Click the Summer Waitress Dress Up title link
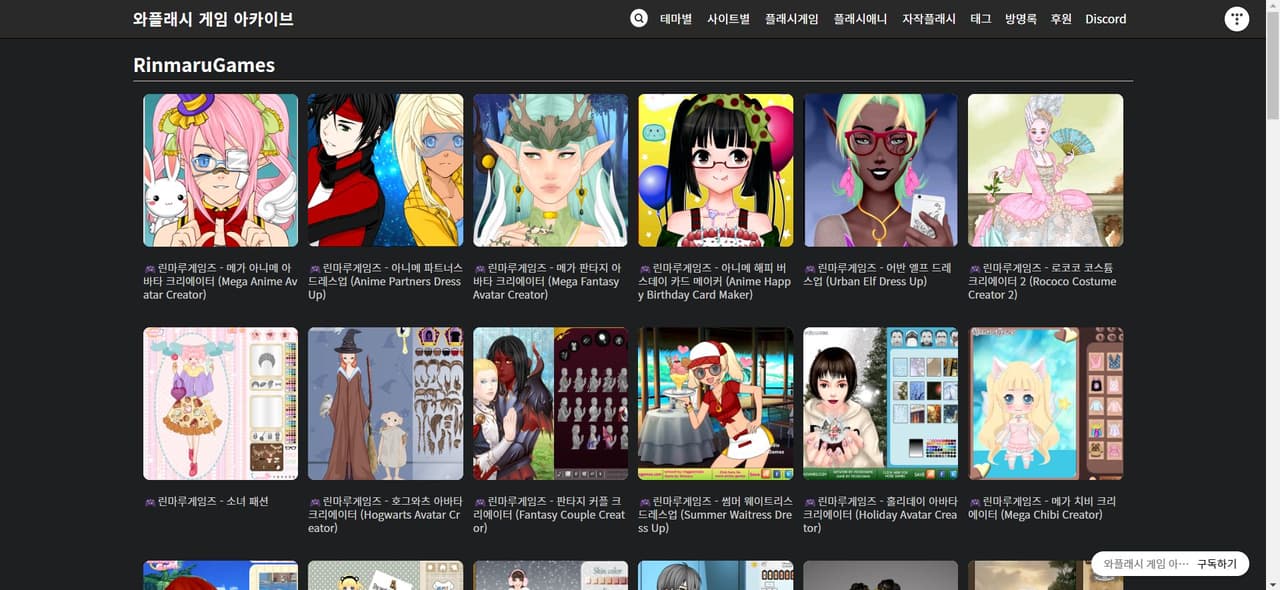 click(x=715, y=514)
